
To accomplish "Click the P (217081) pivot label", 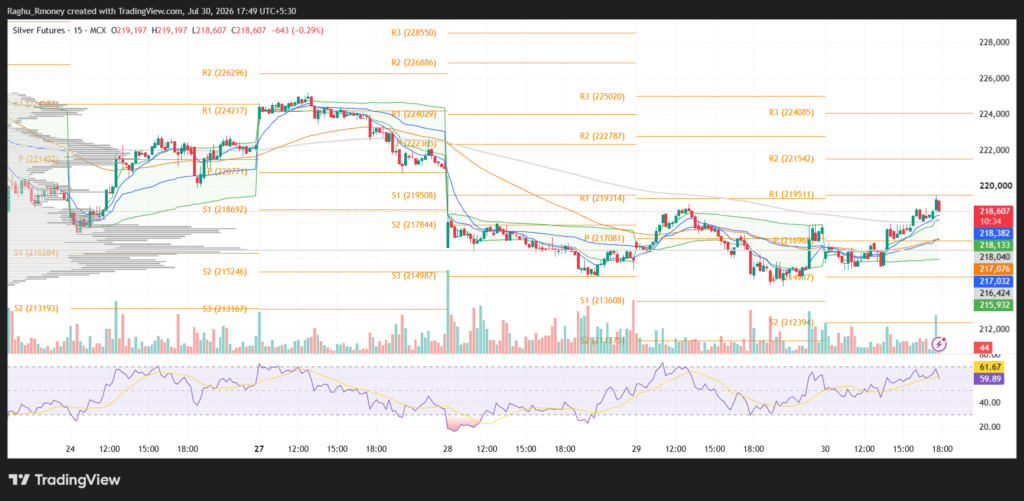I will [605, 238].
